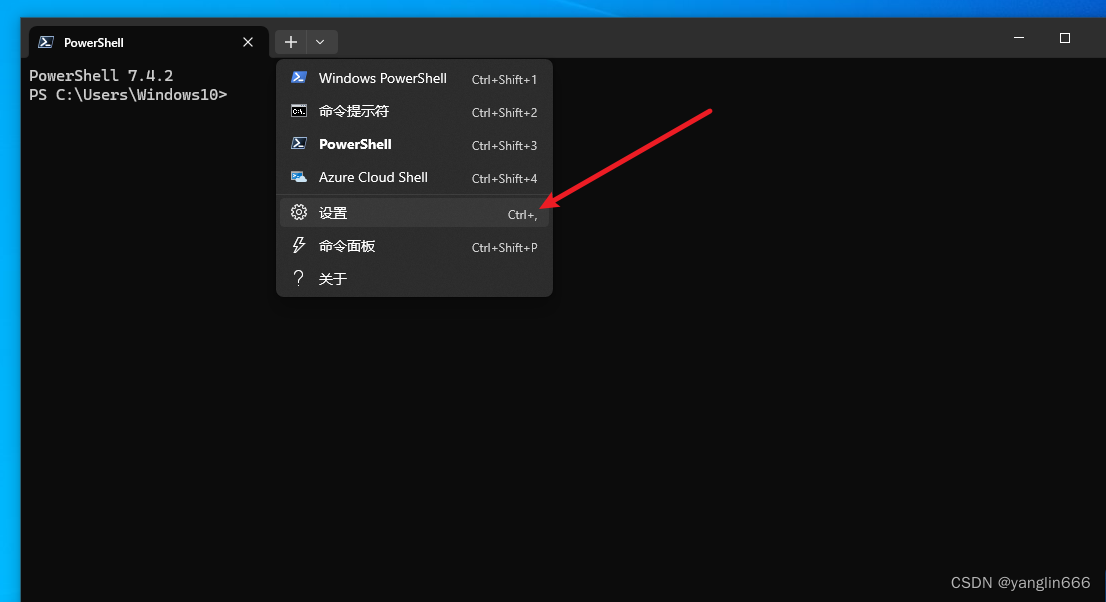The height and width of the screenshot is (602, 1106).
Task: Click the command prompt icon beside 命令提示符
Action: point(299,111)
